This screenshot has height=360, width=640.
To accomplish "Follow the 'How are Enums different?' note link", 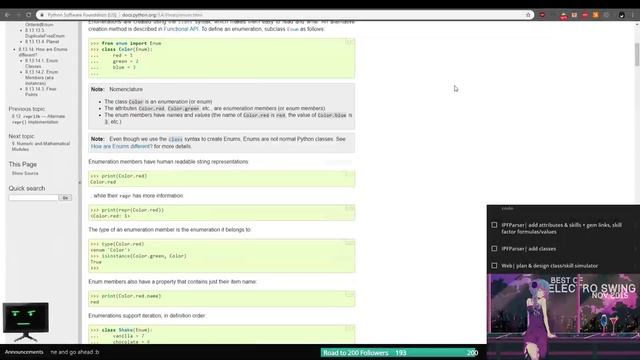I will pos(122,146).
